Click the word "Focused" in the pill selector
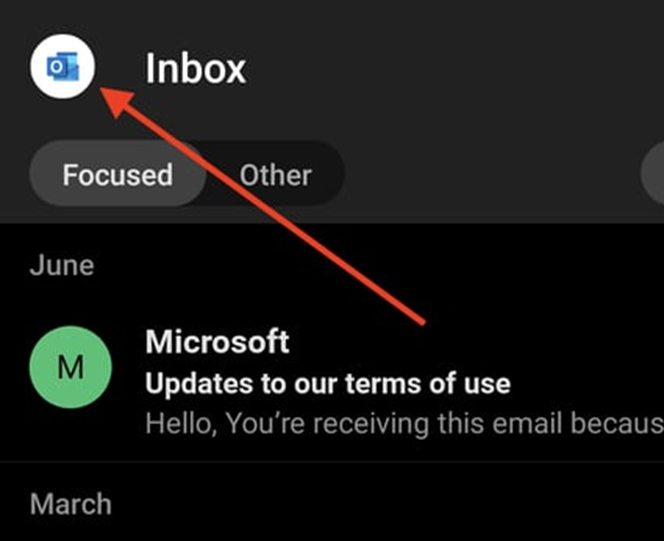 [x=118, y=174]
